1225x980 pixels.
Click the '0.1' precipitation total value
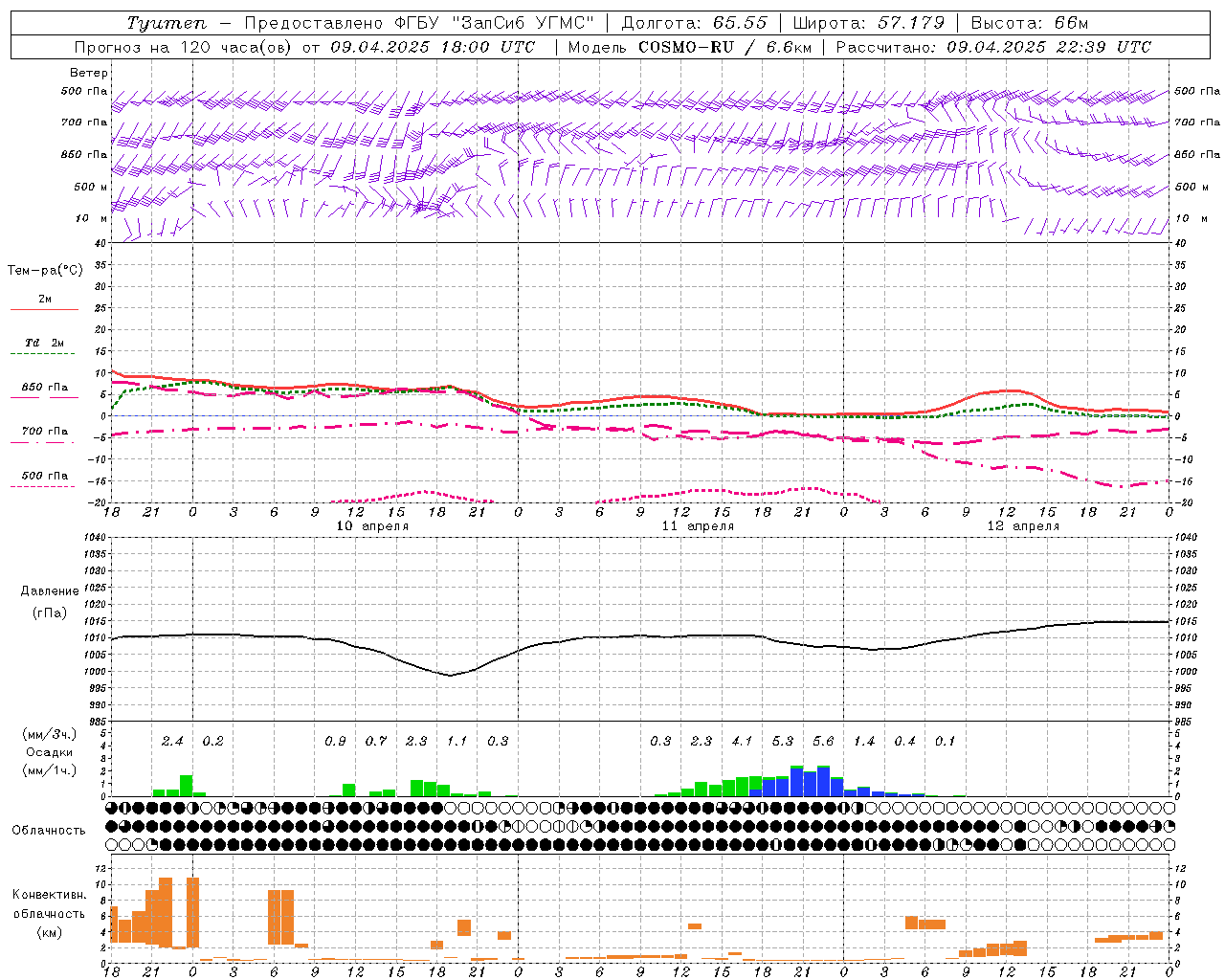point(945,741)
